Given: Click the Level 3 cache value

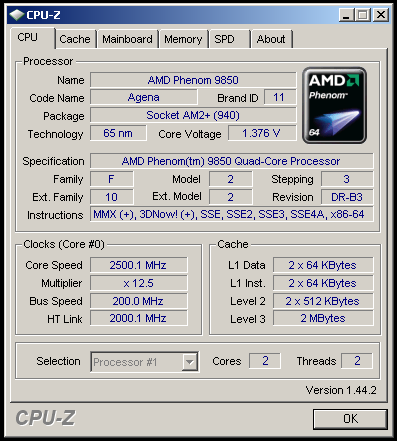Looking at the screenshot, I should (323, 318).
